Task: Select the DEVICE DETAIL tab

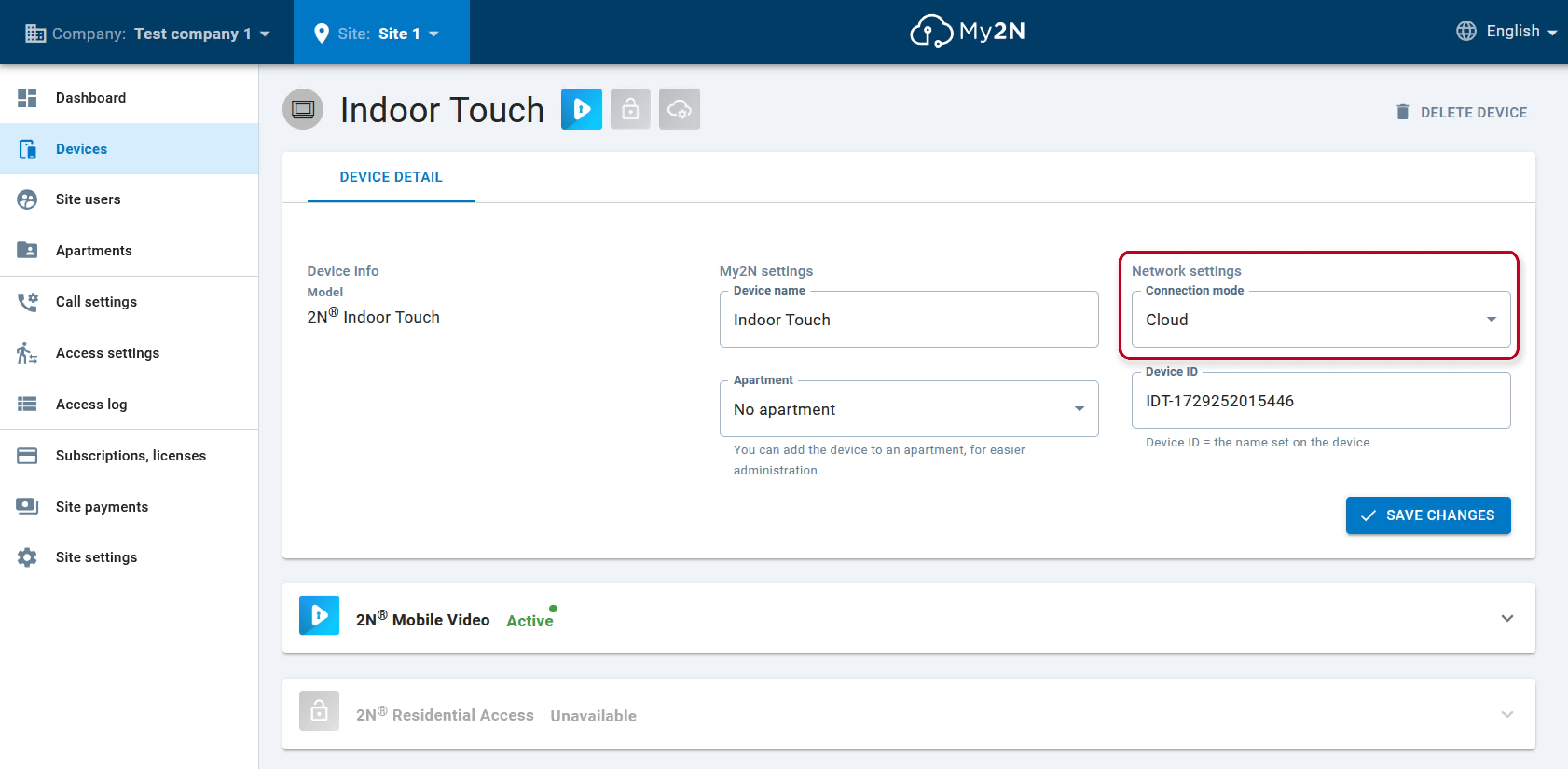Action: [391, 177]
